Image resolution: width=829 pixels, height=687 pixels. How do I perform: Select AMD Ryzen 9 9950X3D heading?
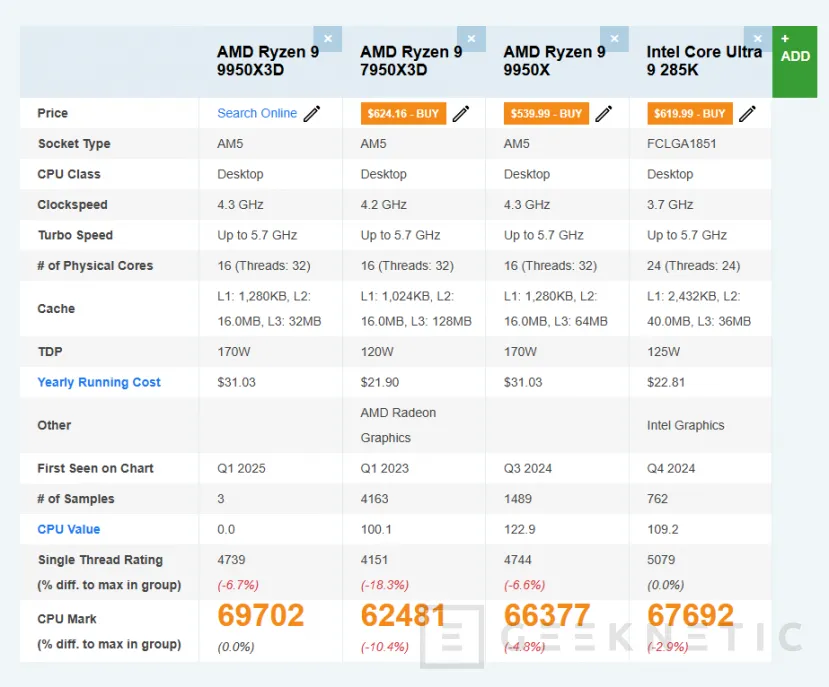[x=268, y=61]
